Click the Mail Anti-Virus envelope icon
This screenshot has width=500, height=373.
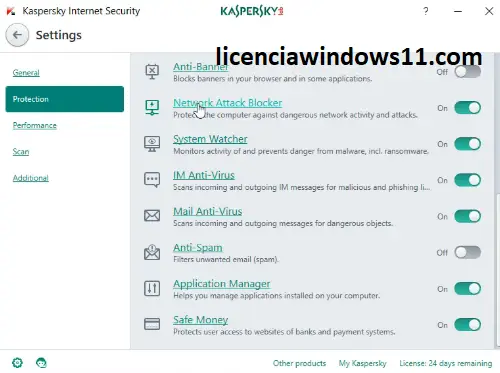pyautogui.click(x=152, y=216)
